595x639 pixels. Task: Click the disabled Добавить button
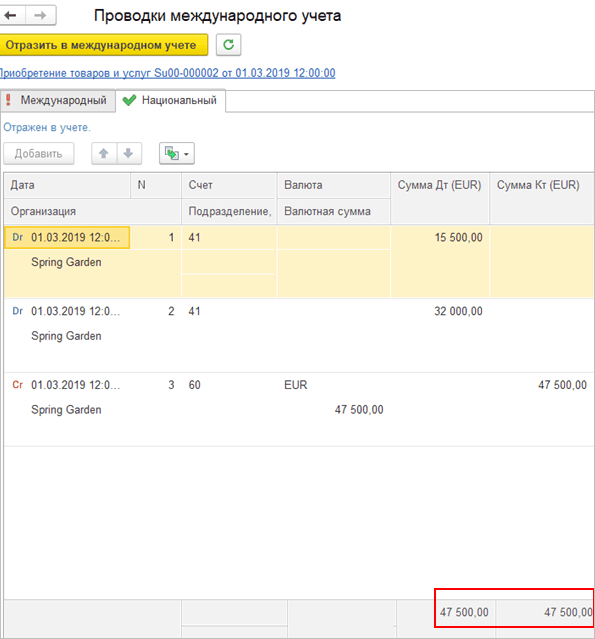[39, 154]
